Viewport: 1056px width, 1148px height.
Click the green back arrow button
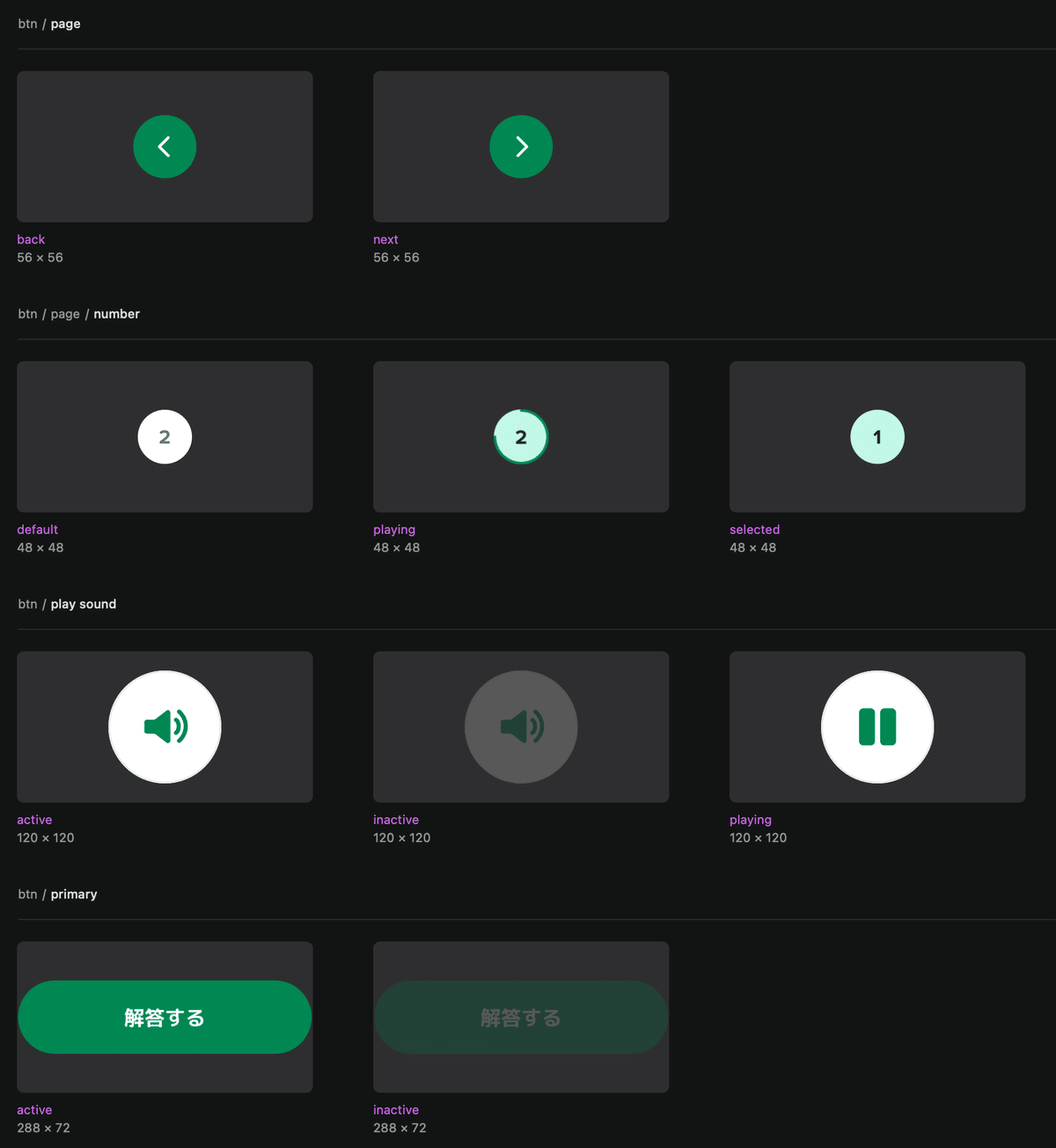[165, 147]
